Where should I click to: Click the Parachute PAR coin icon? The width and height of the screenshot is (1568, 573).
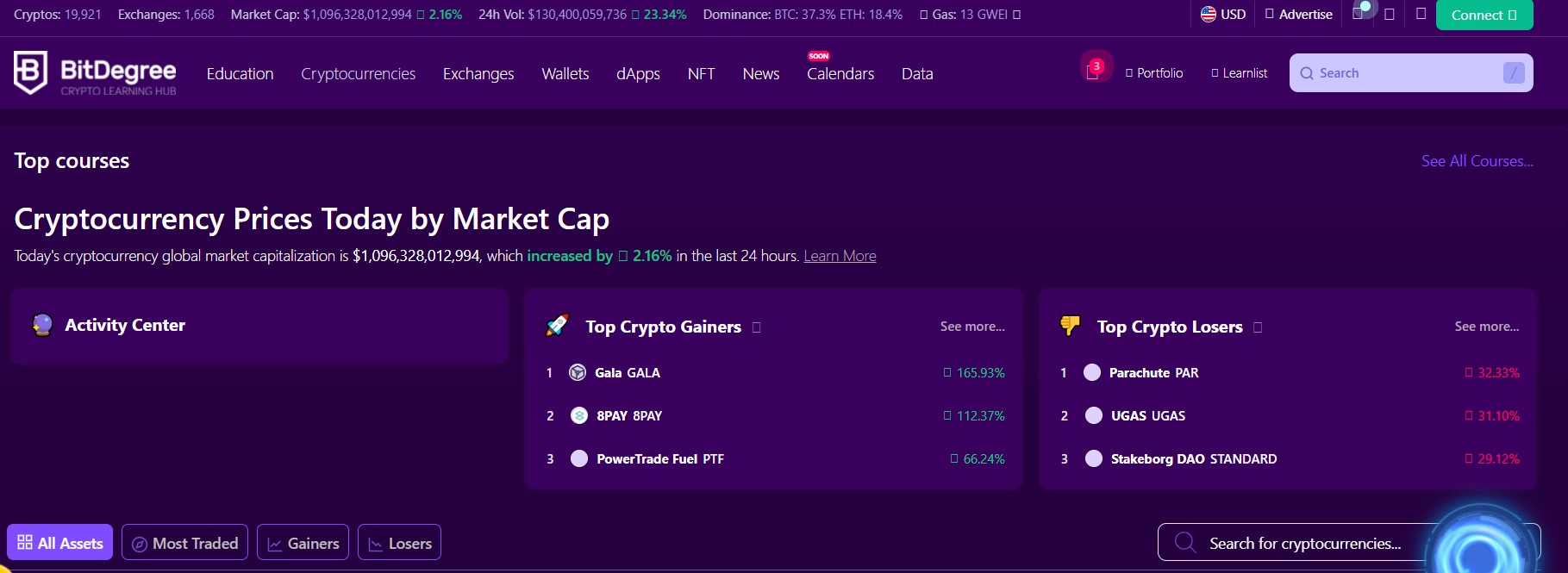[1092, 372]
